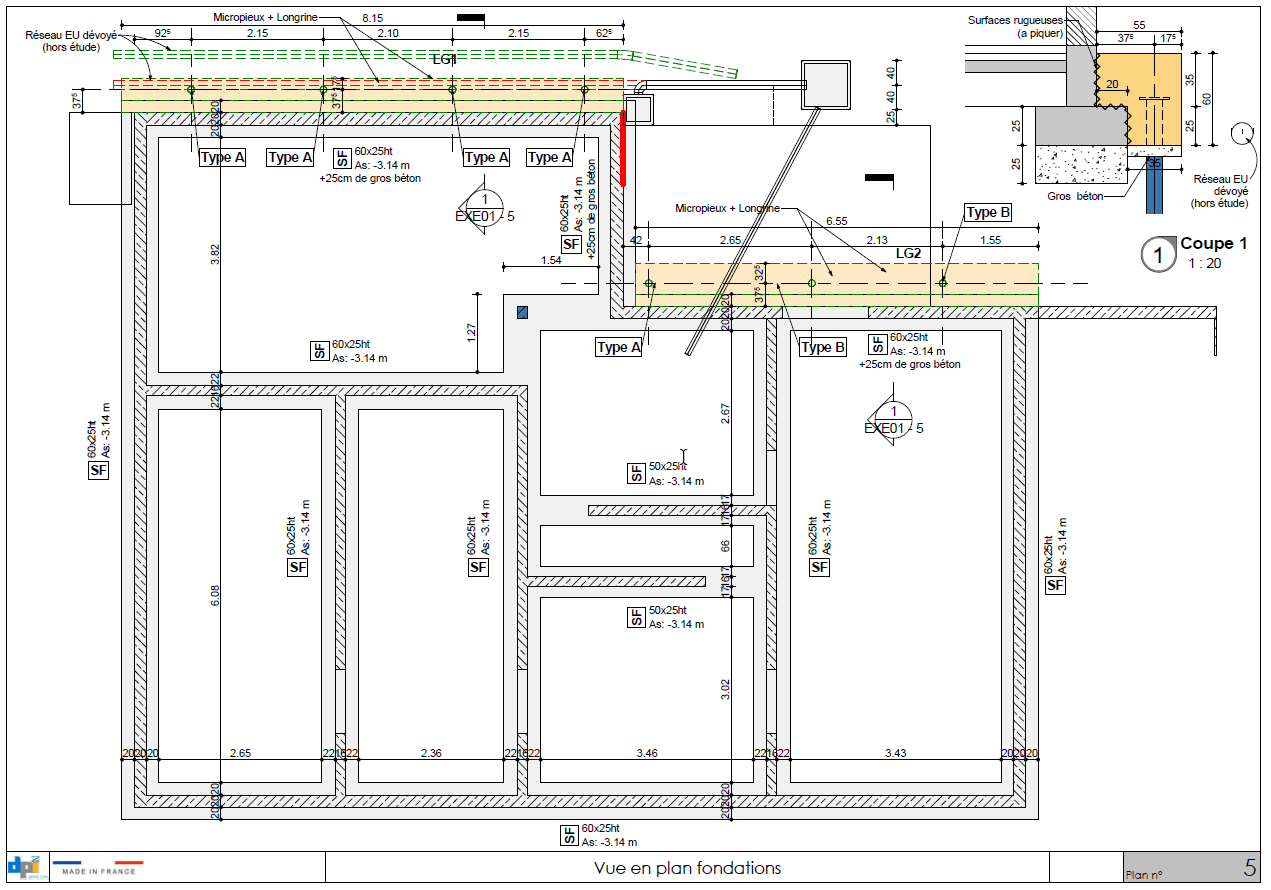Select the dpi company logo
This screenshot has width=1271, height=890.
point(22,868)
